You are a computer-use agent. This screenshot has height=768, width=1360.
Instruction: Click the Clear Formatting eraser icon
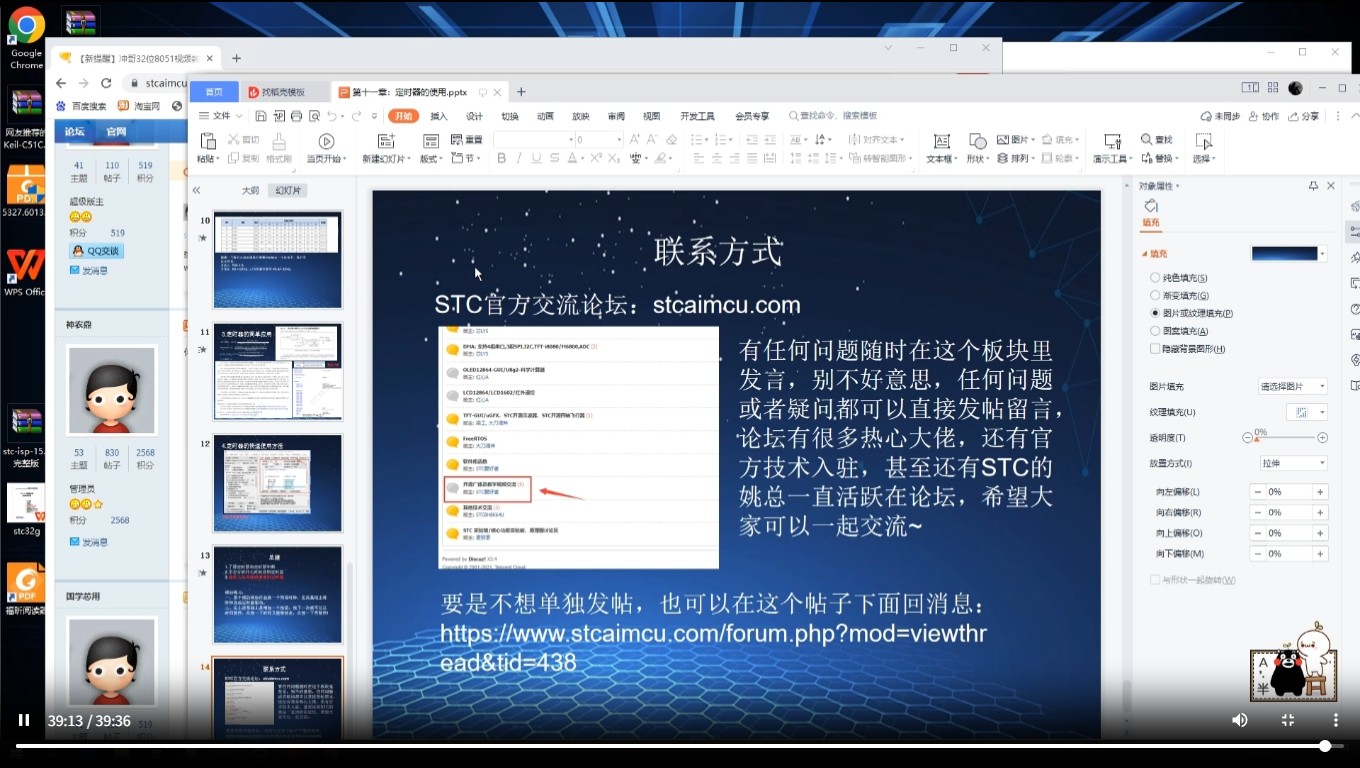coord(672,140)
